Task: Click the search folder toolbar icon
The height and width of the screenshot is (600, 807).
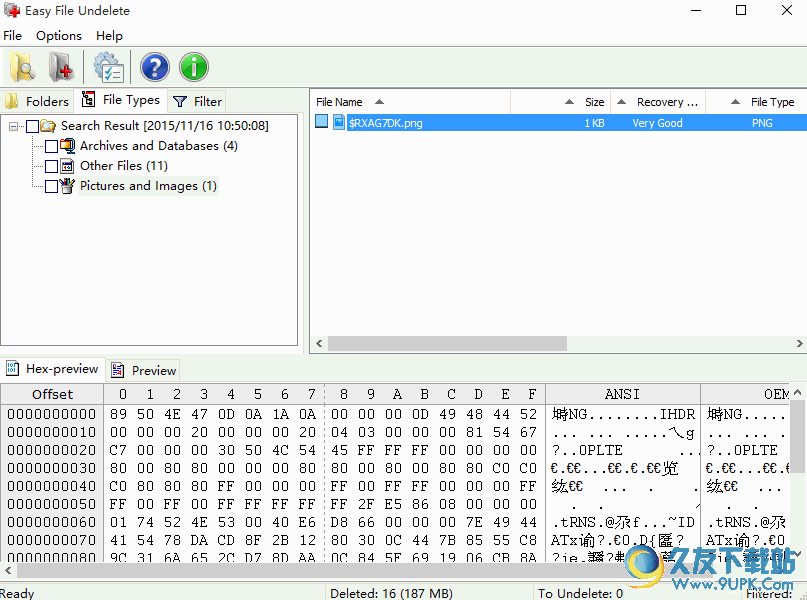Action: tap(22, 67)
